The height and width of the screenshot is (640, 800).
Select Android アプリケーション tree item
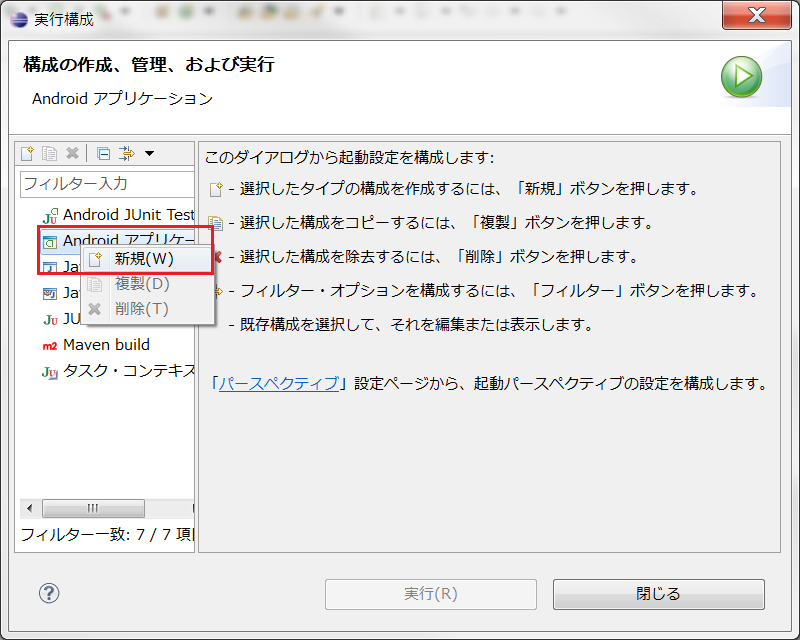click(x=129, y=240)
